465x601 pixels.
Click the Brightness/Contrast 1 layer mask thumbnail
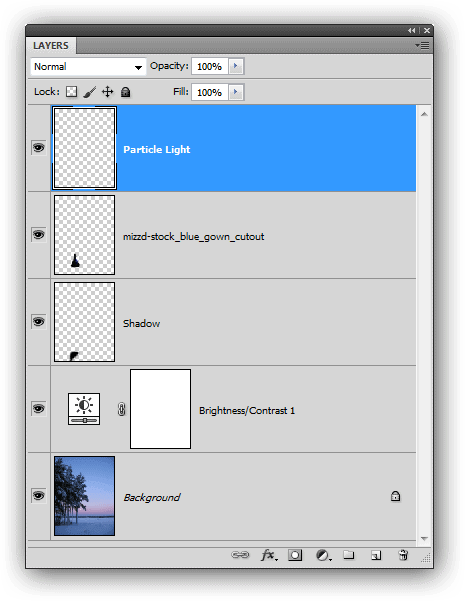tap(160, 409)
